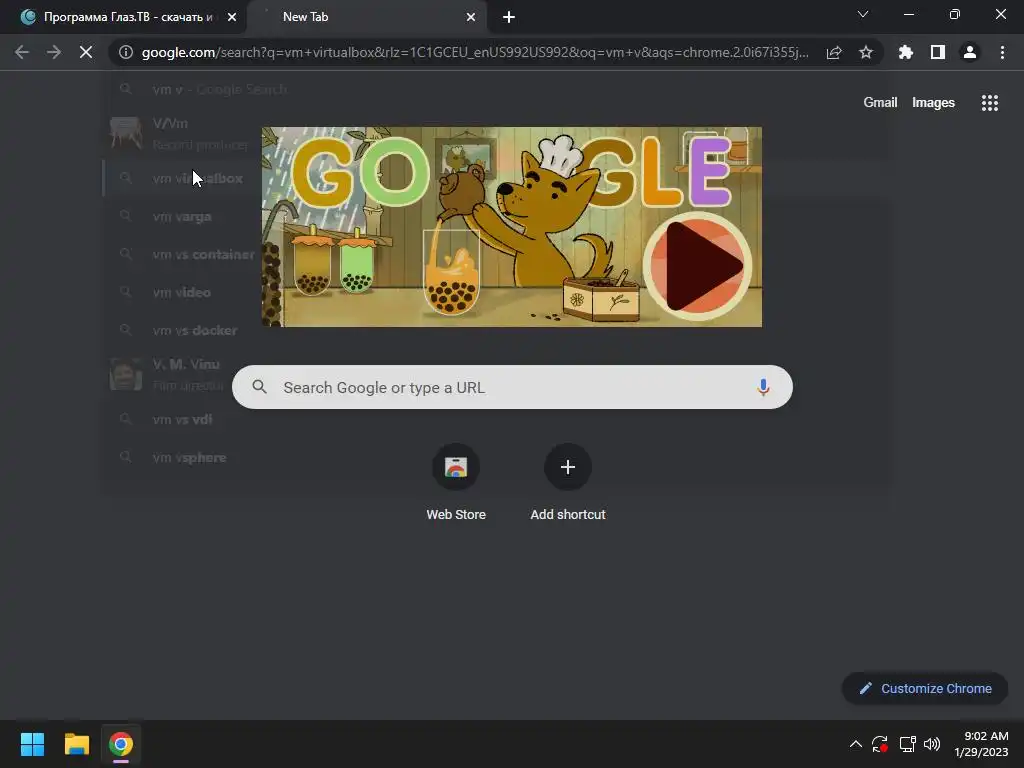Bookmark this tab with the star icon

click(866, 52)
